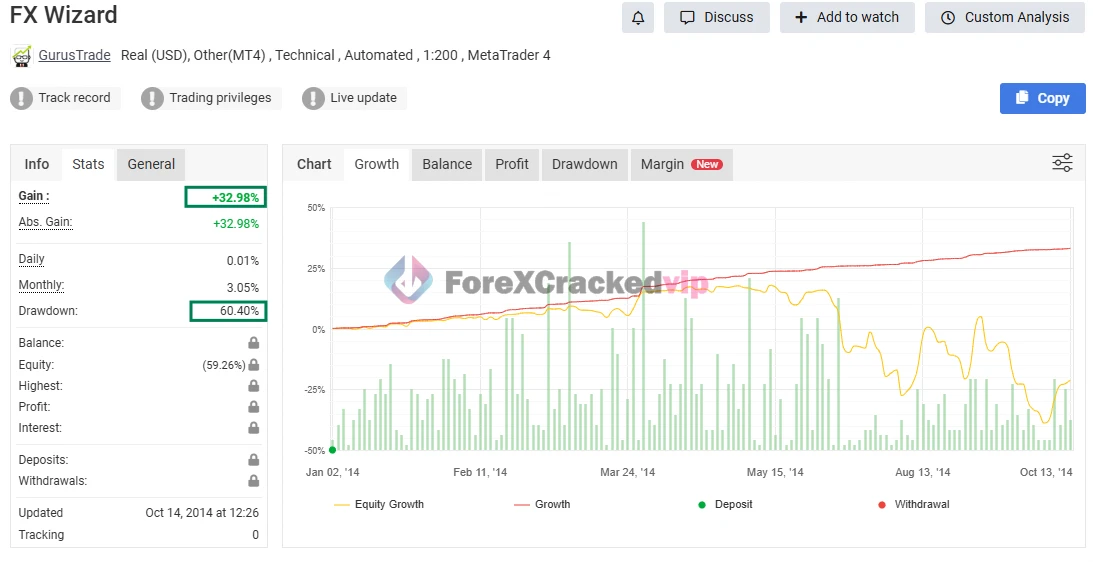Click the Live update warning icon
Image resolution: width=1093 pixels, height=562 pixels.
pyautogui.click(x=314, y=98)
